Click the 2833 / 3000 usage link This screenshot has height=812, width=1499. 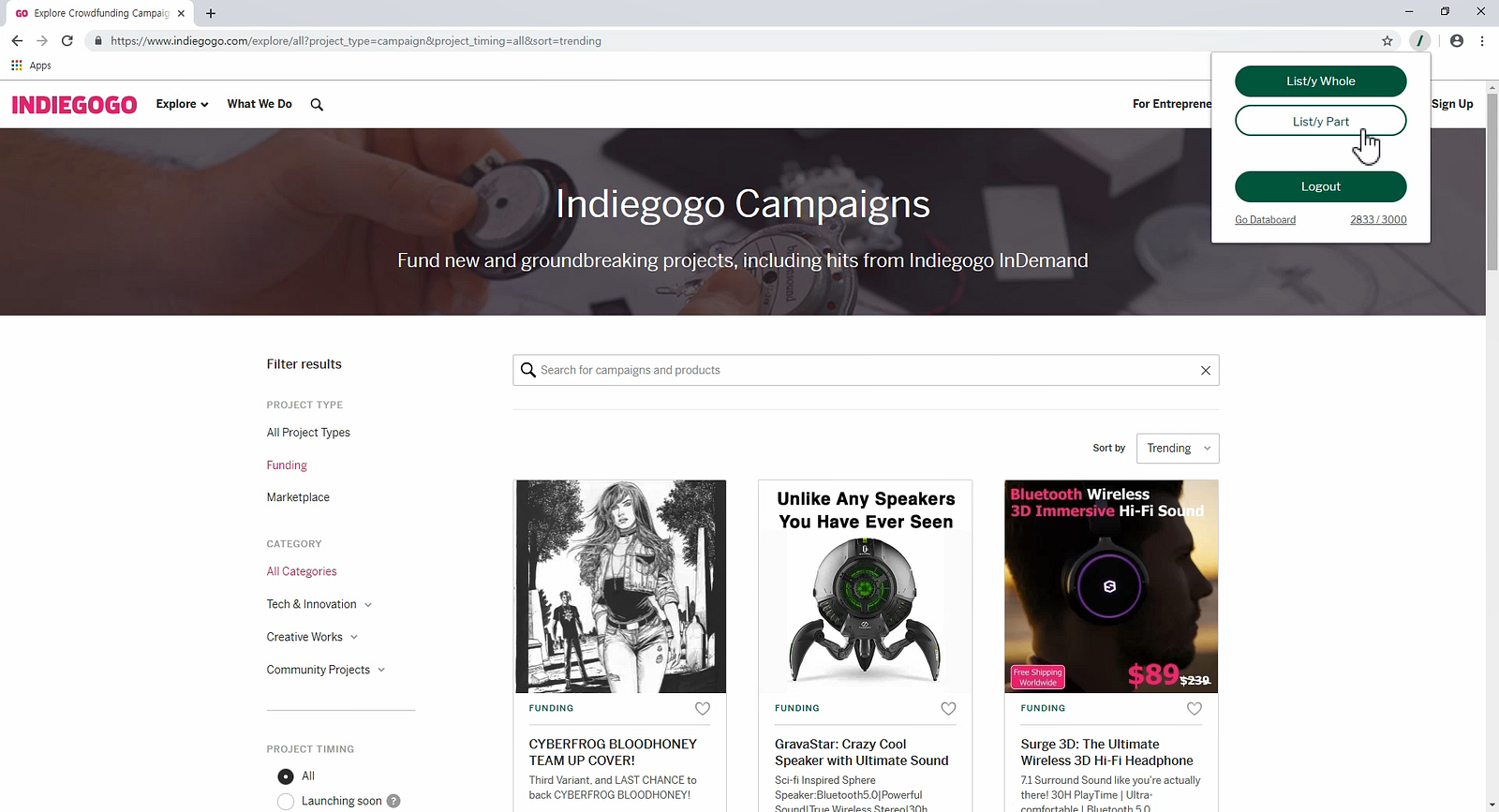coord(1378,220)
